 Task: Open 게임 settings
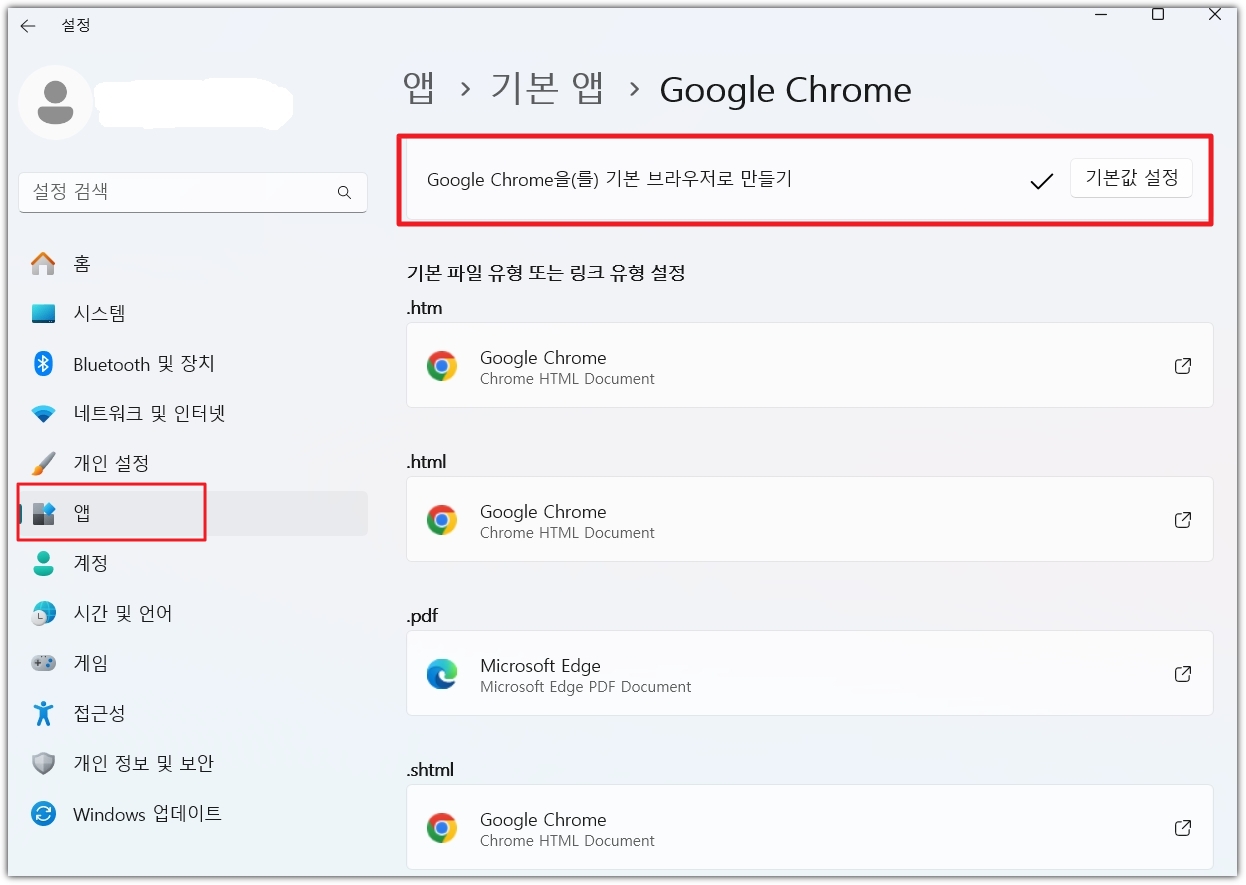193,664
